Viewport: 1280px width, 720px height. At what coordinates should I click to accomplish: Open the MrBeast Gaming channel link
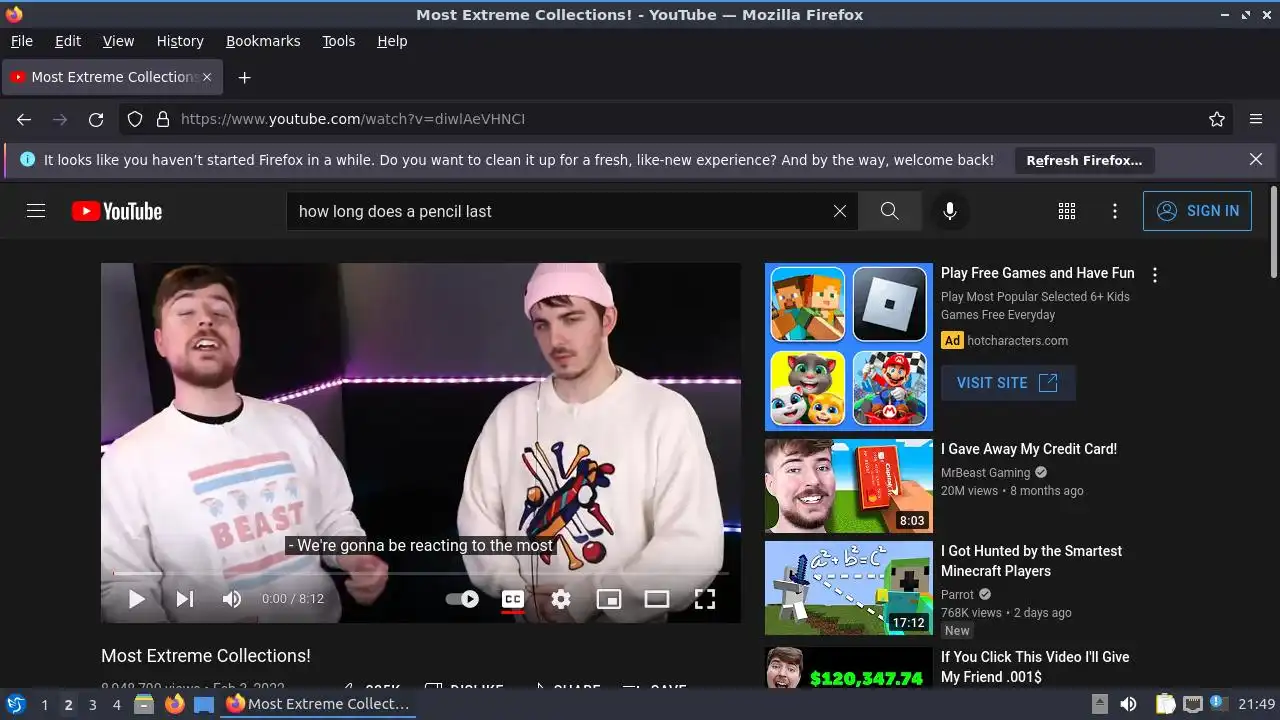pyautogui.click(x=985, y=472)
